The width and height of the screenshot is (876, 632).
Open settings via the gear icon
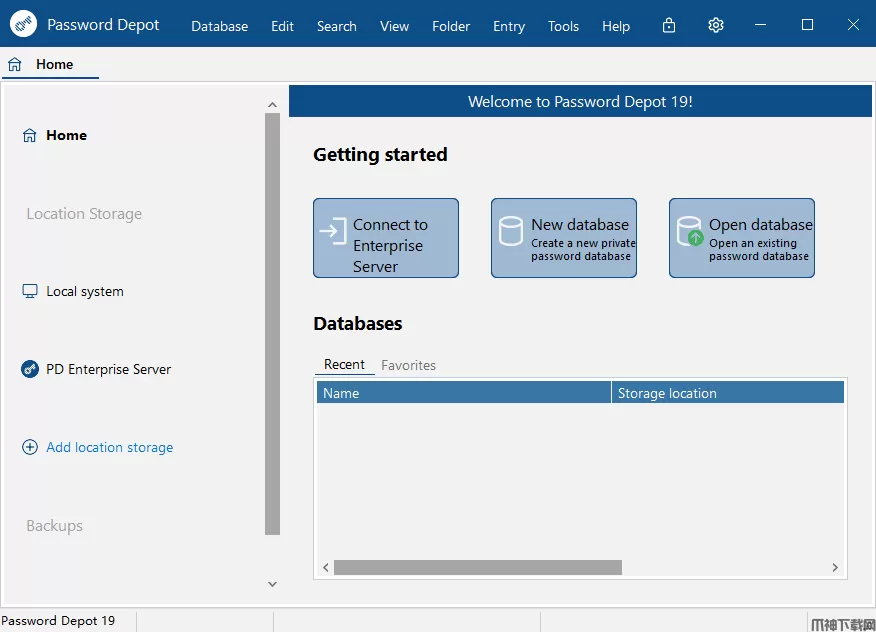716,25
